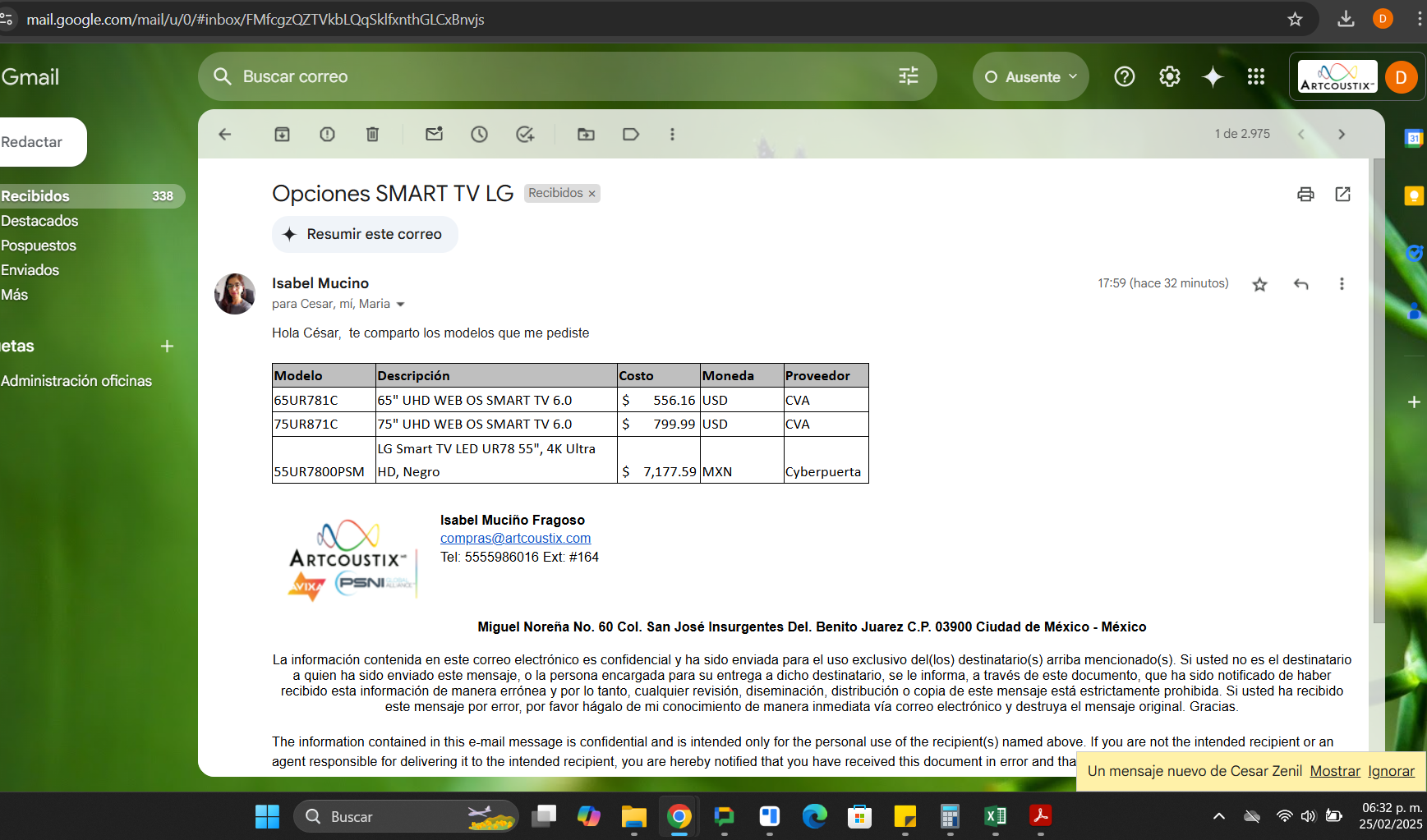This screenshot has height=840, width=1427.
Task: Delete this email with trash icon
Action: pyautogui.click(x=372, y=134)
